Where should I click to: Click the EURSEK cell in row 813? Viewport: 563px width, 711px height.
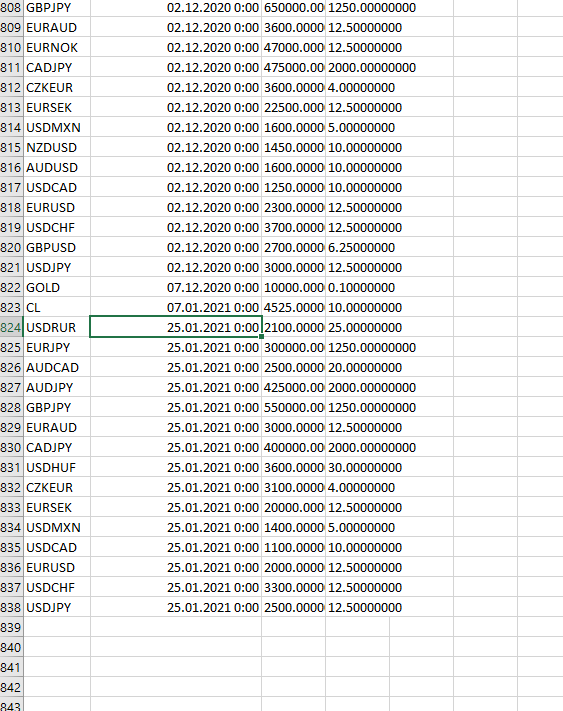(x=57, y=107)
